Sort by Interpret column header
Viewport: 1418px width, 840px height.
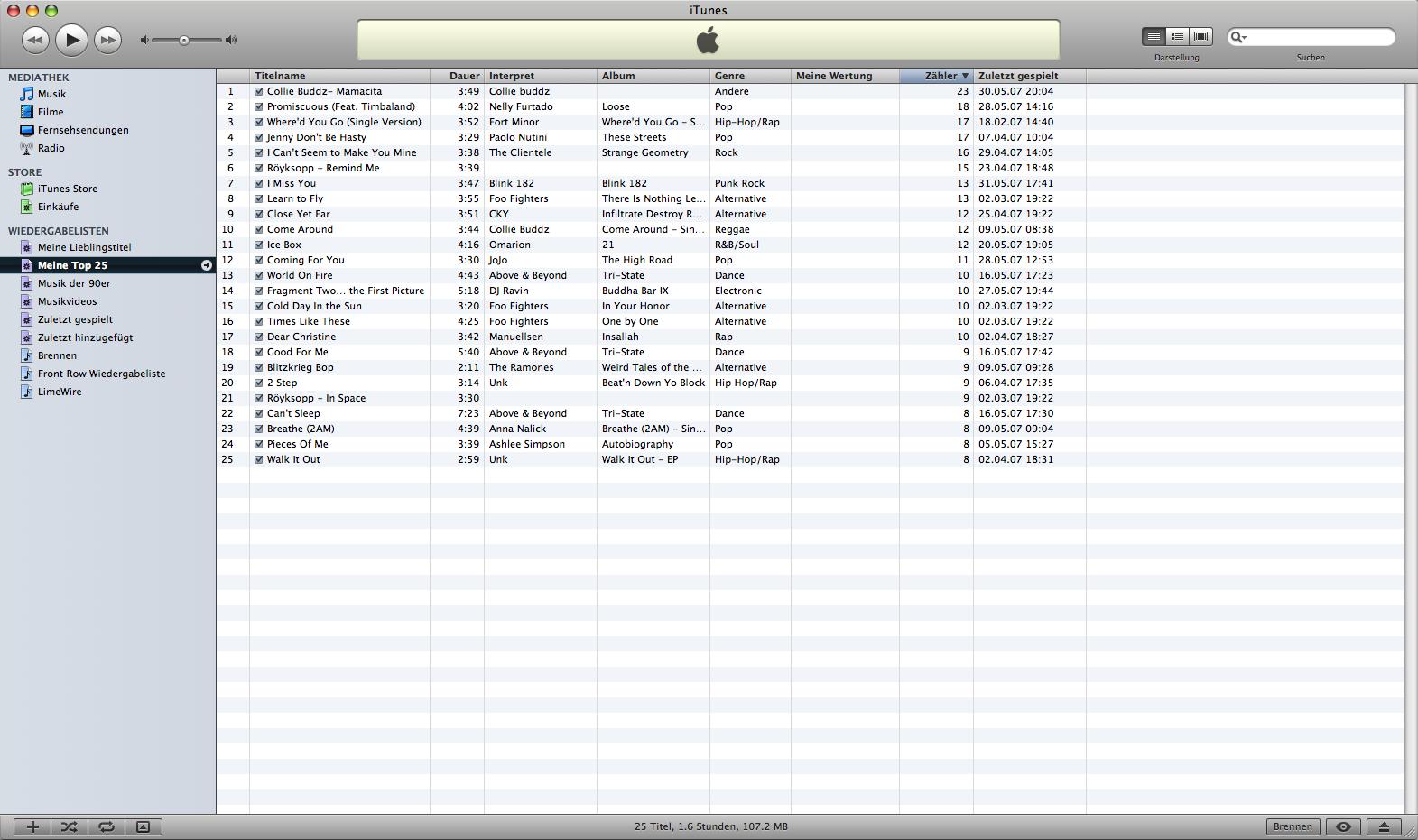pyautogui.click(x=541, y=76)
